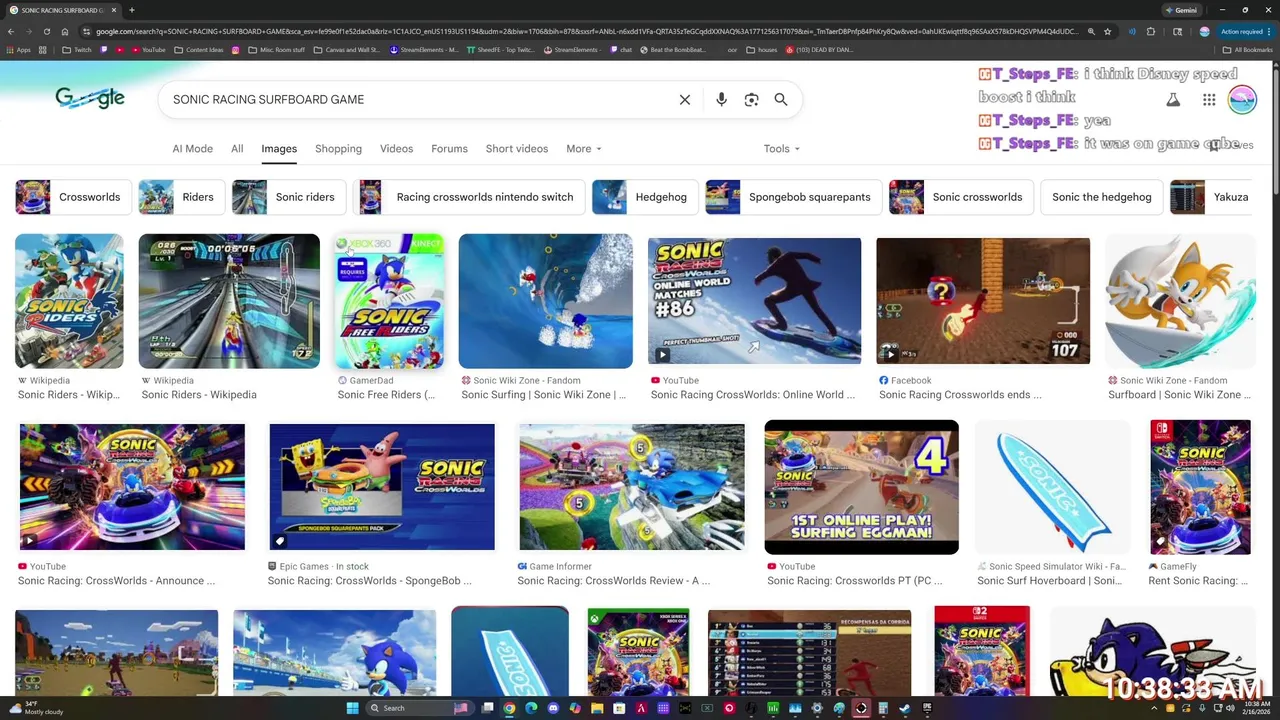Open search by image camera icon
Viewport: 1280px width, 720px height.
pyautogui.click(x=751, y=100)
